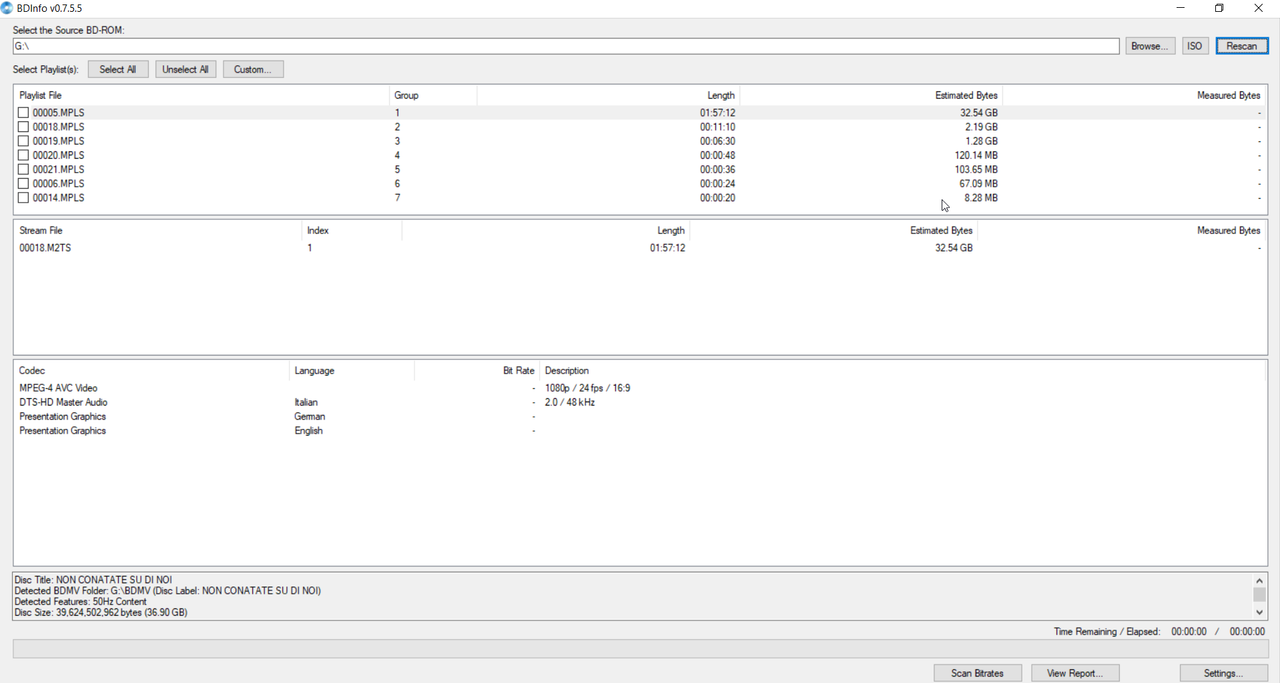Click scroll-down arrow in disc info box
This screenshot has height=683, width=1280.
click(x=1259, y=612)
